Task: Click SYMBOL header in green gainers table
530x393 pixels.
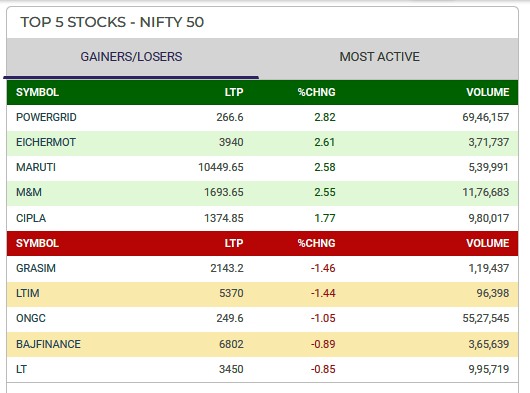Action: [38, 92]
